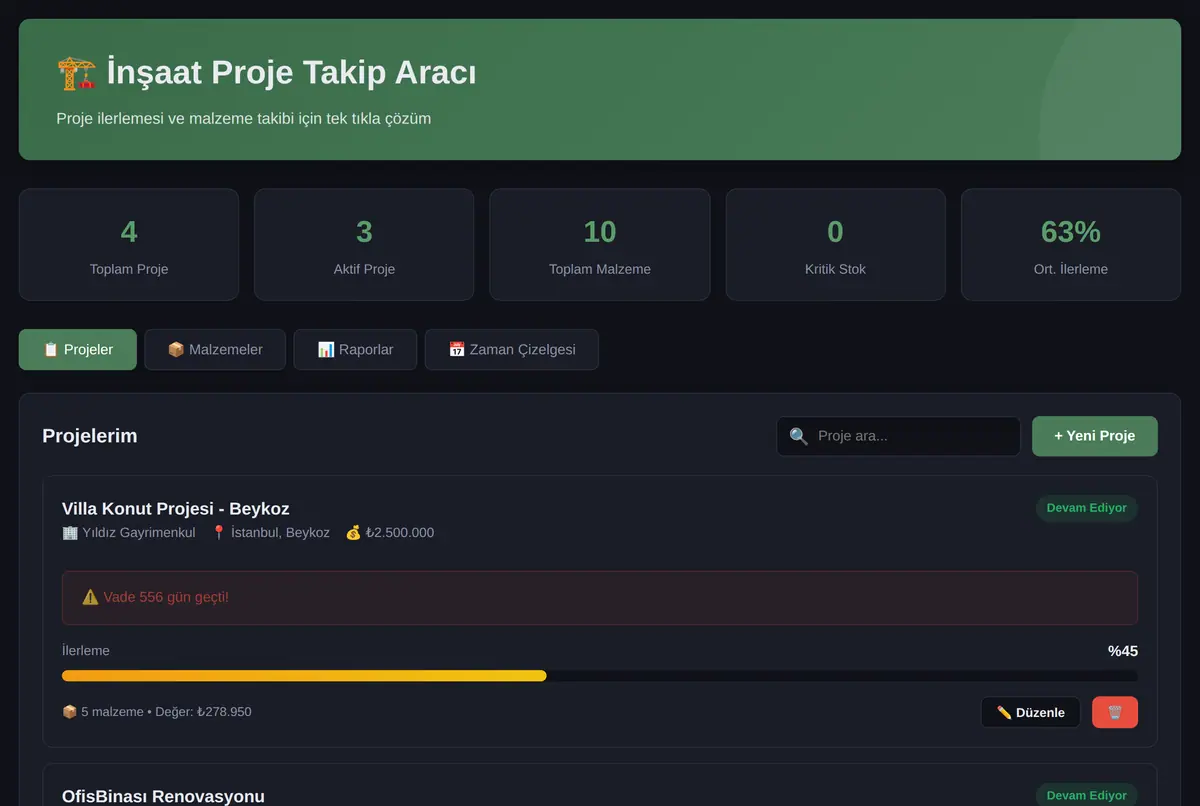The image size is (1200, 806).
Task: Click the 'Değer: ₺278.950' text
Action: tap(203, 712)
